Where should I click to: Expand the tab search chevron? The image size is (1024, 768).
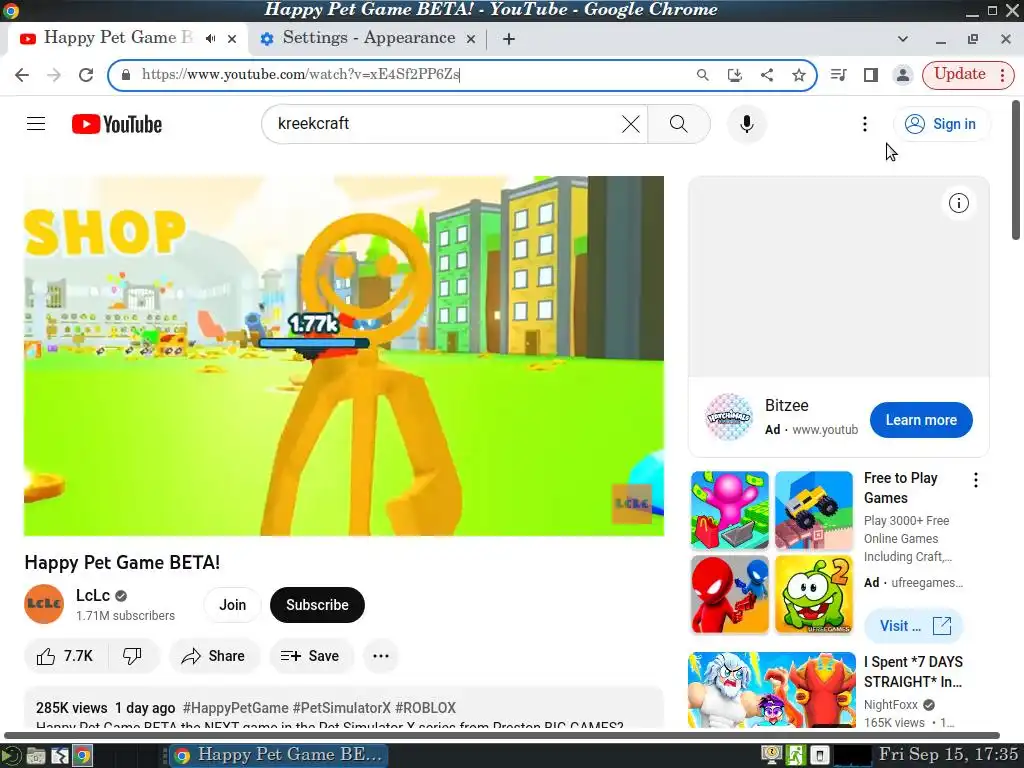coord(903,39)
